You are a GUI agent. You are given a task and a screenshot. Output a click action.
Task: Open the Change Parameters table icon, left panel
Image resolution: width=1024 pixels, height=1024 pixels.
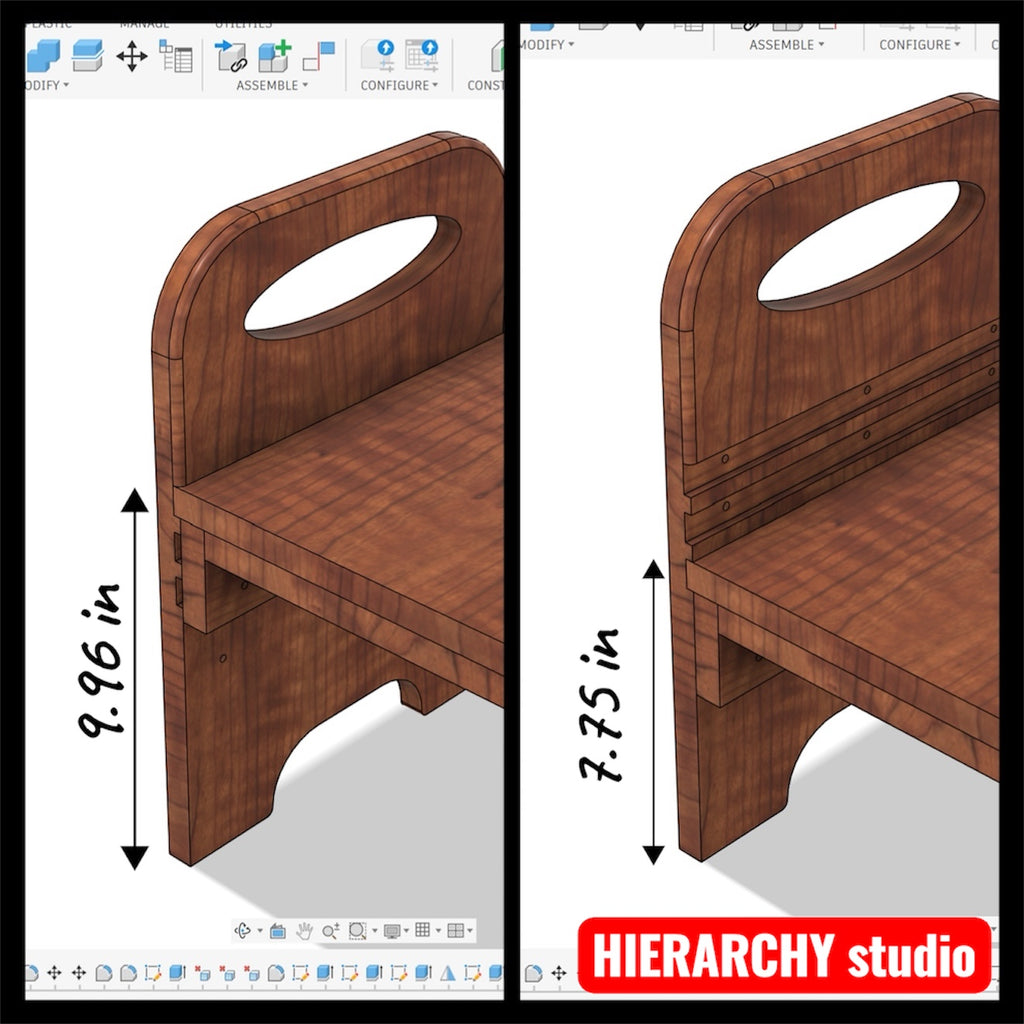coord(176,56)
